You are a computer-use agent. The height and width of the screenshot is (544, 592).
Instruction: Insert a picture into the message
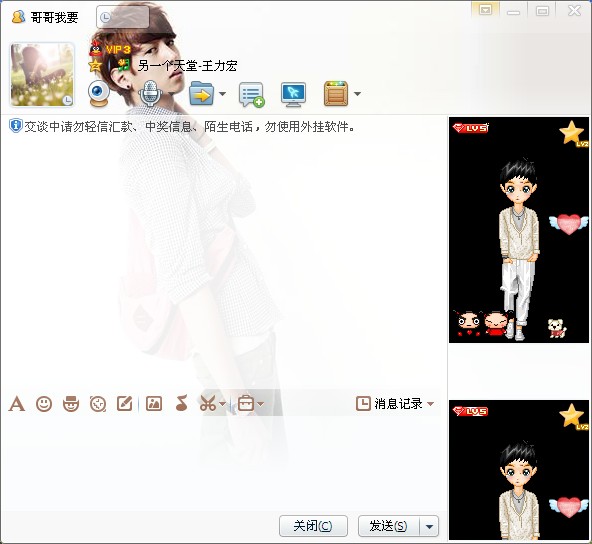(x=154, y=404)
